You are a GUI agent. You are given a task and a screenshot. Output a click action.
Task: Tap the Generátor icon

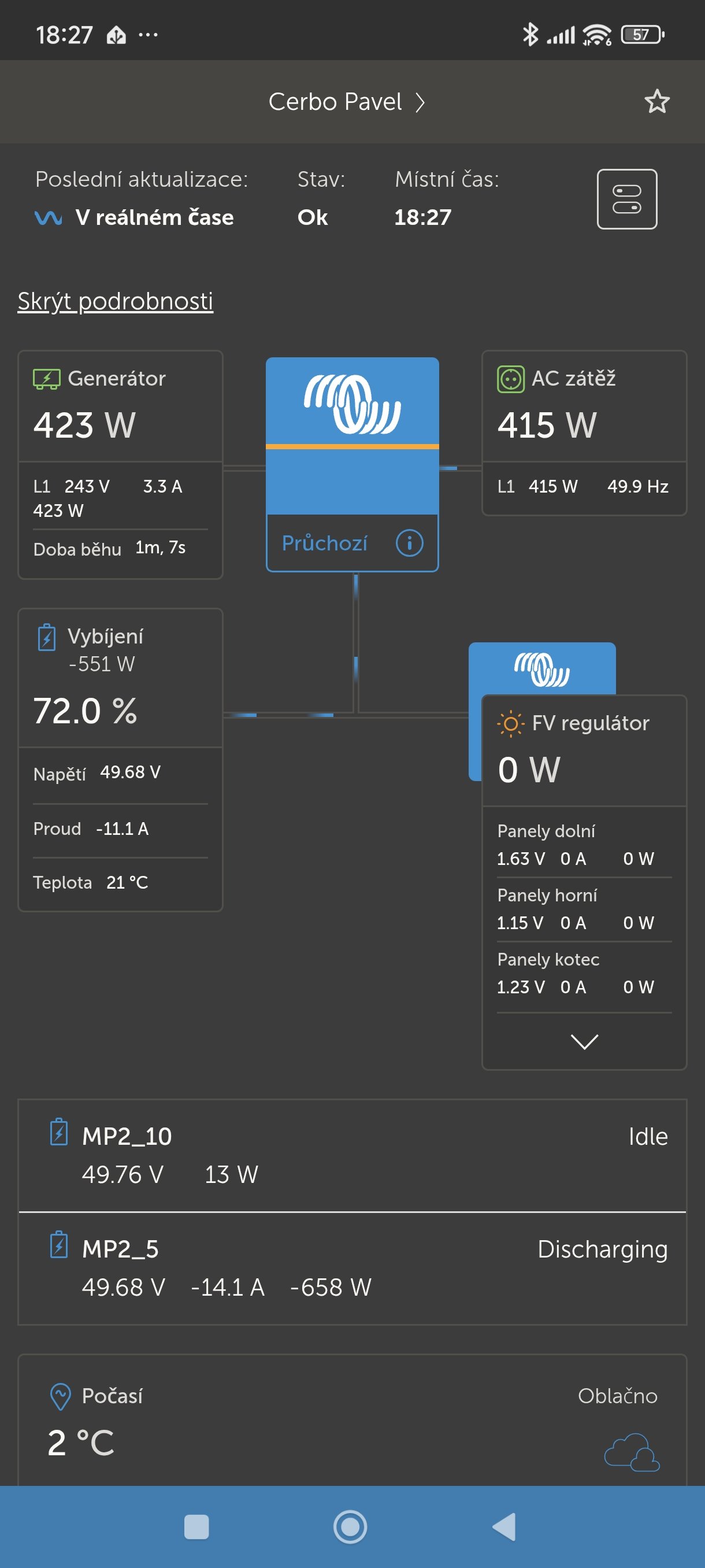(x=46, y=379)
